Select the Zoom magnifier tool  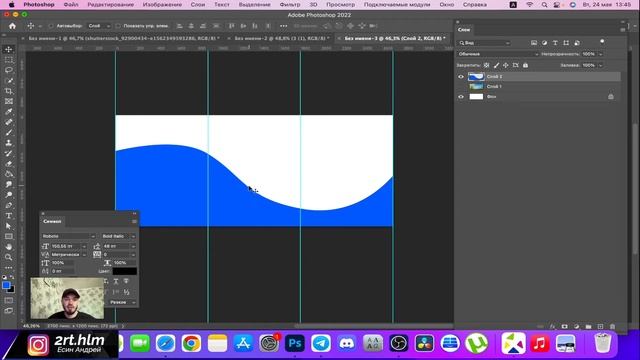(9, 257)
